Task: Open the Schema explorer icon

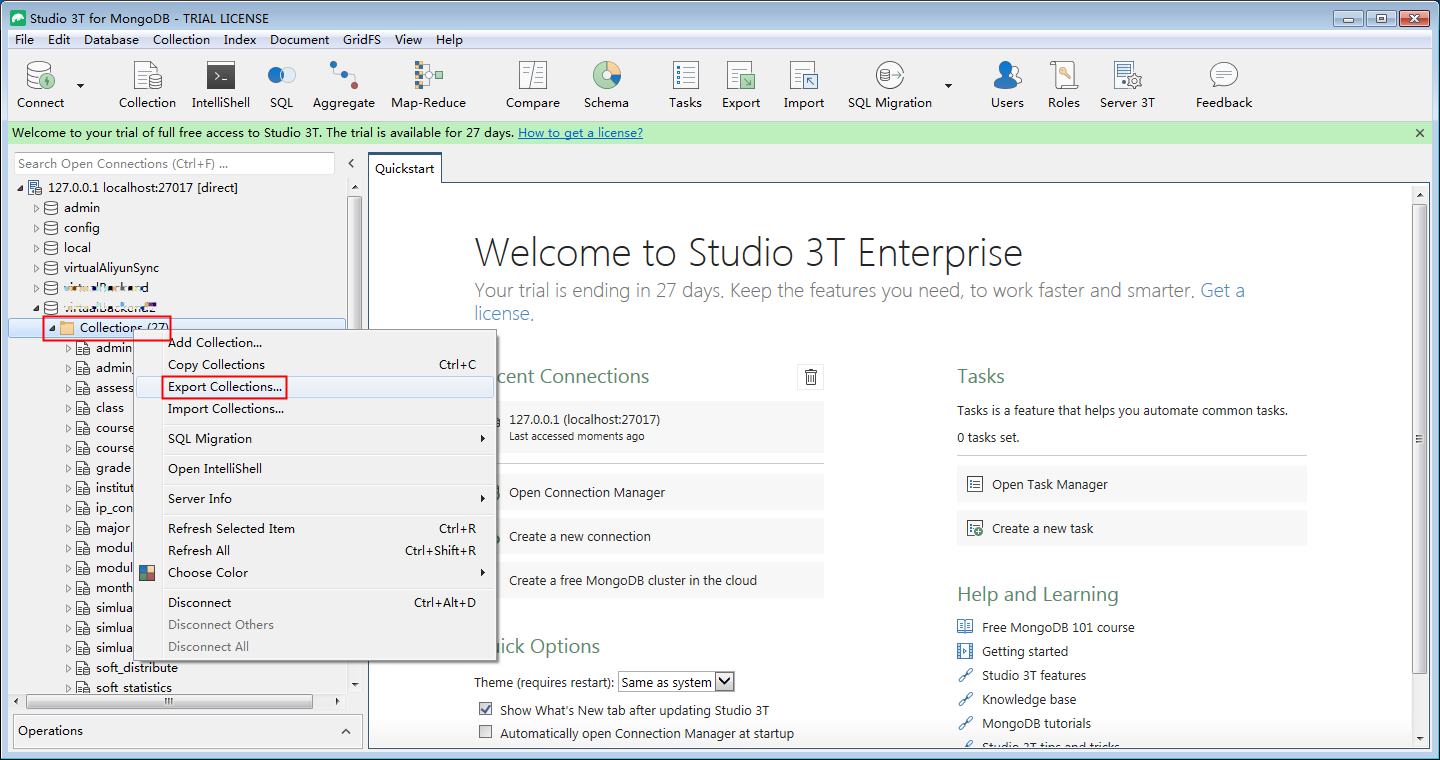Action: 606,76
